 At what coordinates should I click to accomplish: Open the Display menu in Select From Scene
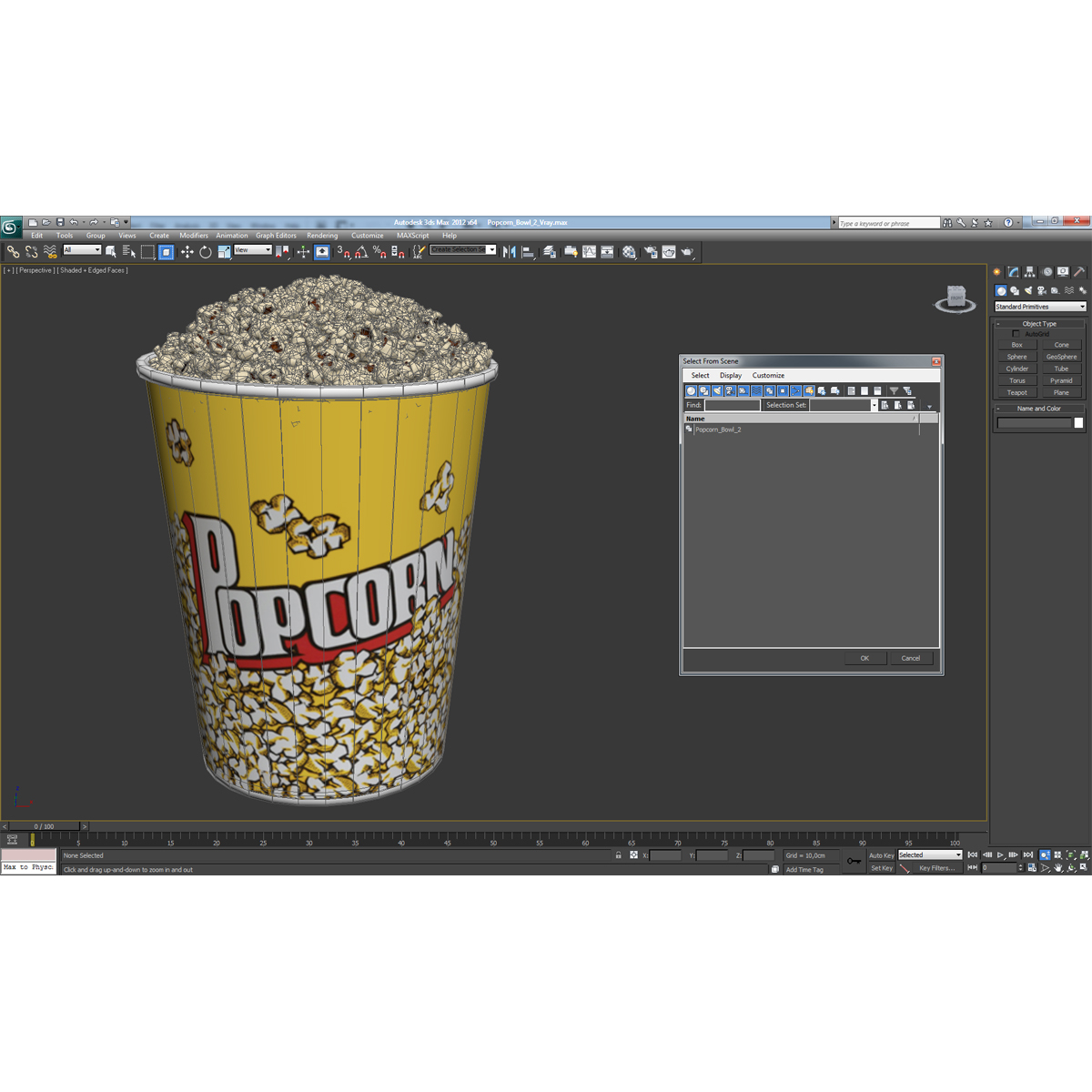coord(731,375)
